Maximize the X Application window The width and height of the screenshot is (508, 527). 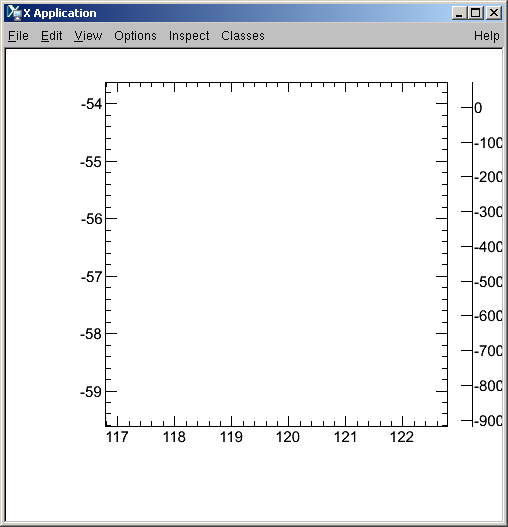(x=476, y=13)
